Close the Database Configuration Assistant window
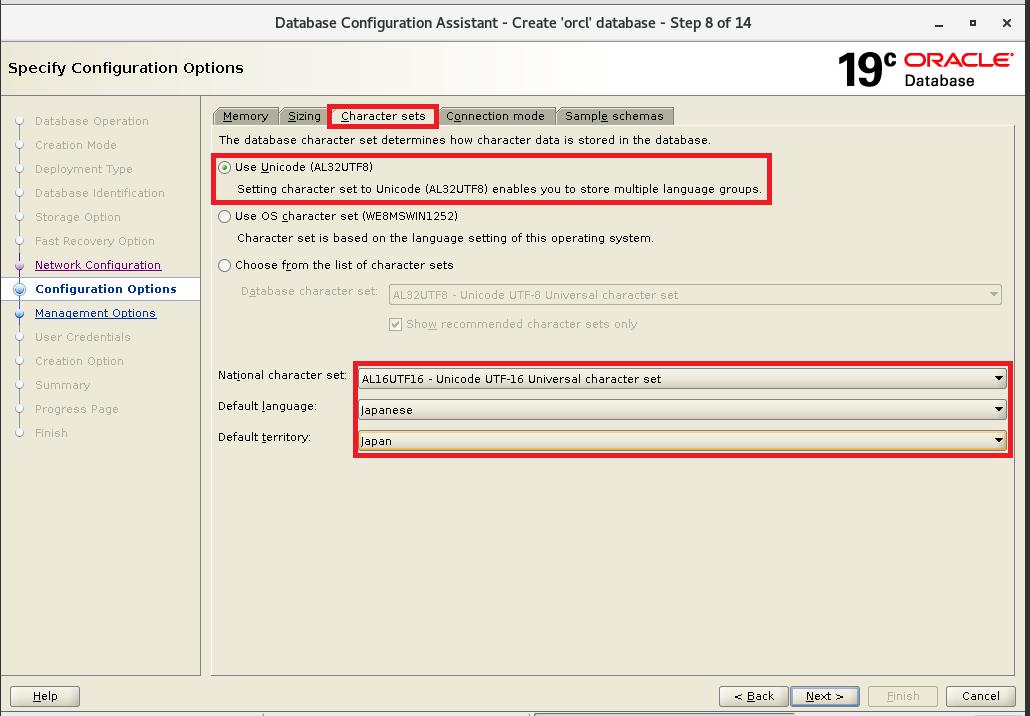This screenshot has height=716, width=1030. pos(1006,23)
